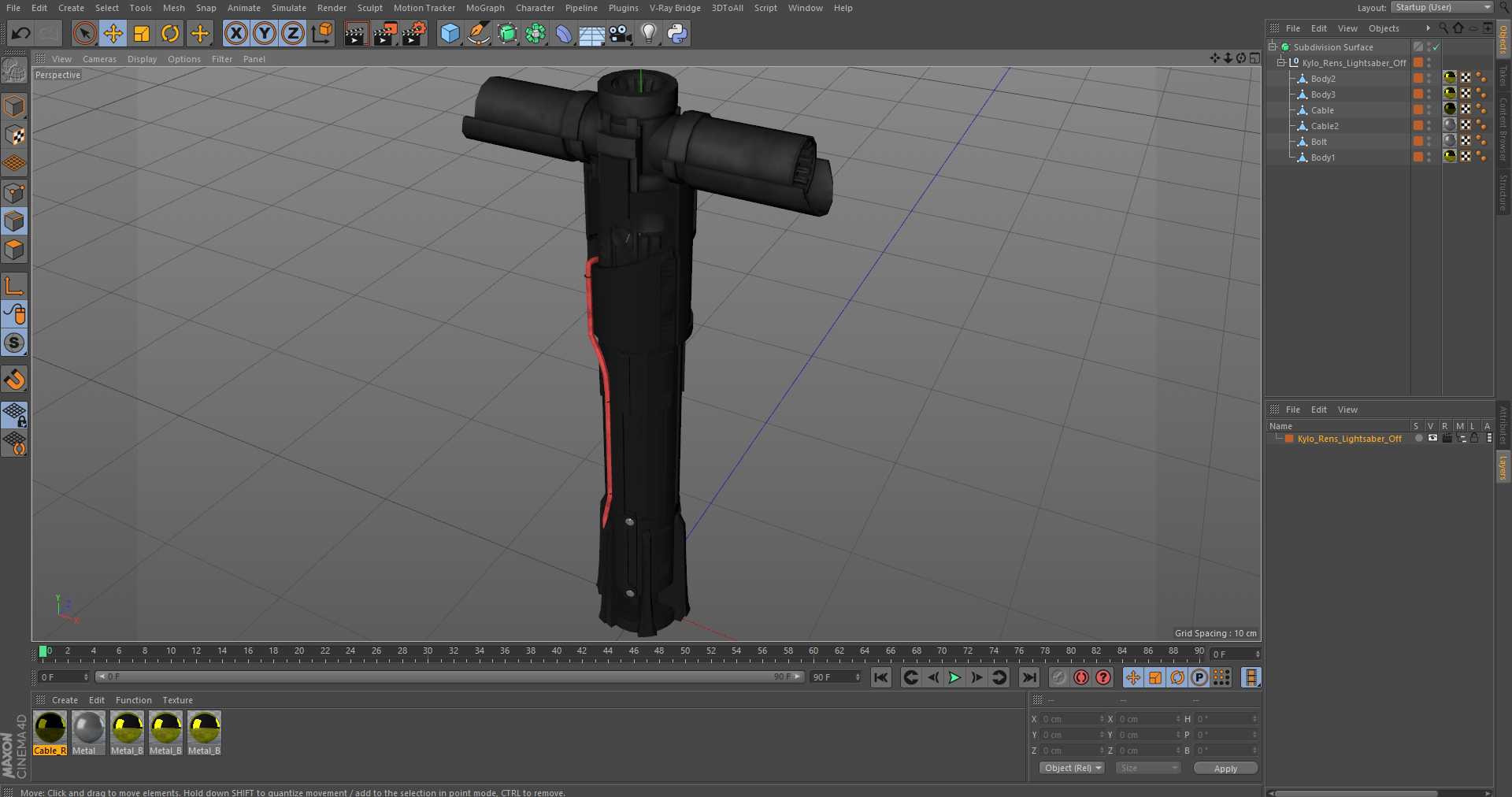Add a Floor environment object

tap(591, 33)
